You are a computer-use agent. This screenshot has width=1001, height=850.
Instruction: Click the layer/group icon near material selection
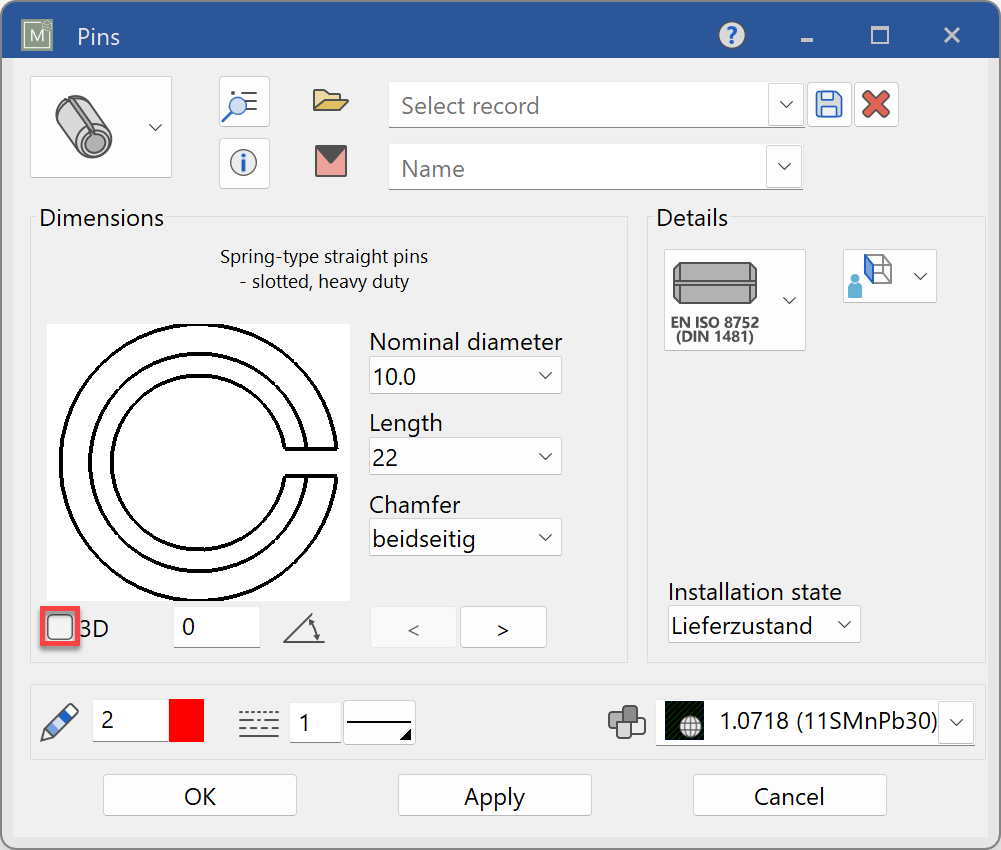[x=627, y=722]
